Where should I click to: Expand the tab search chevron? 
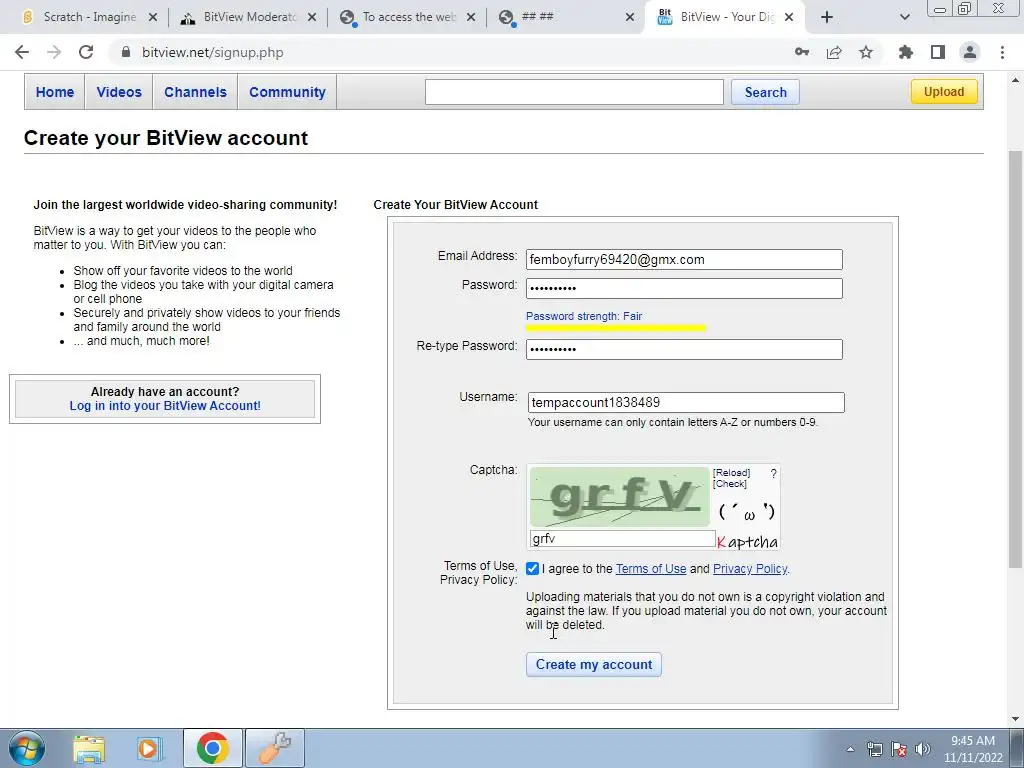(x=904, y=17)
